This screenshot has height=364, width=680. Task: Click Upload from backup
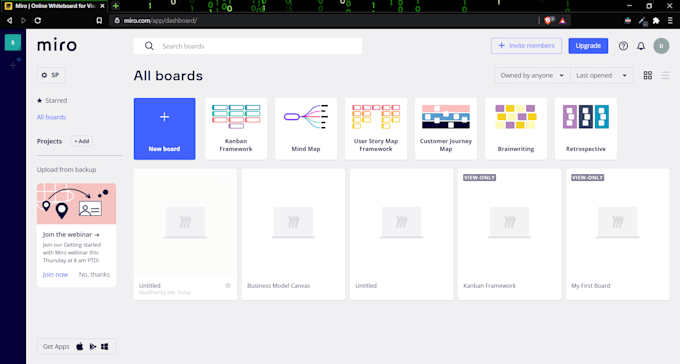coord(66,170)
